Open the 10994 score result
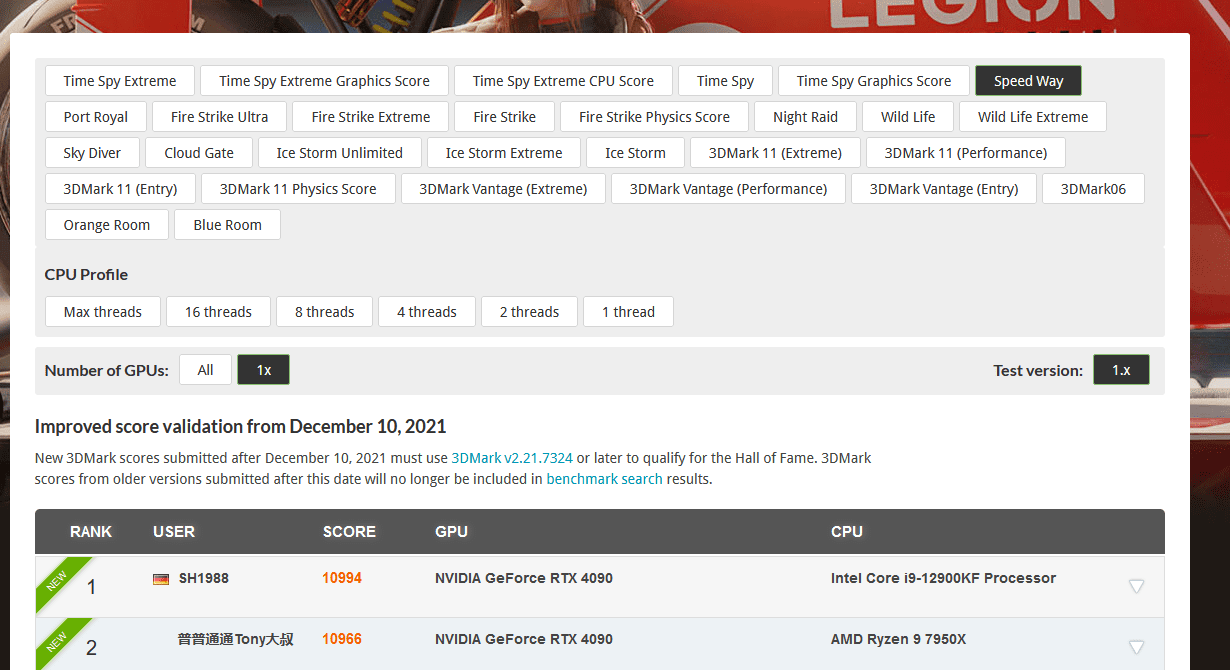The width and height of the screenshot is (1230, 670). tap(342, 578)
